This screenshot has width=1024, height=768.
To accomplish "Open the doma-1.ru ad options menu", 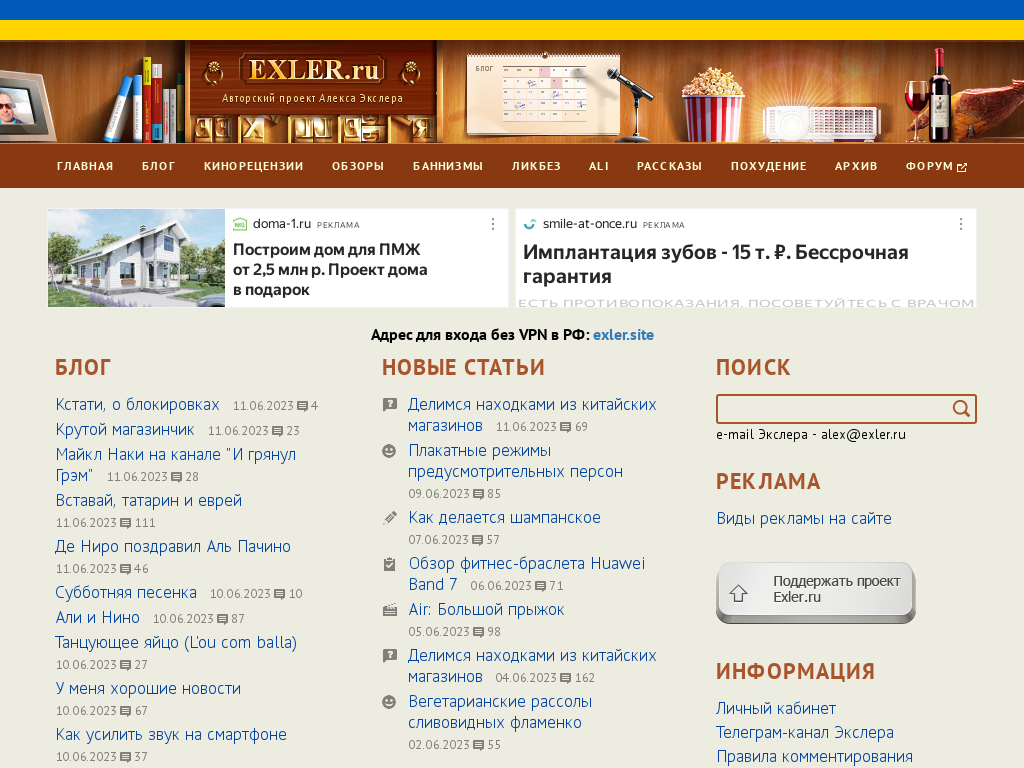I will pos(493,225).
